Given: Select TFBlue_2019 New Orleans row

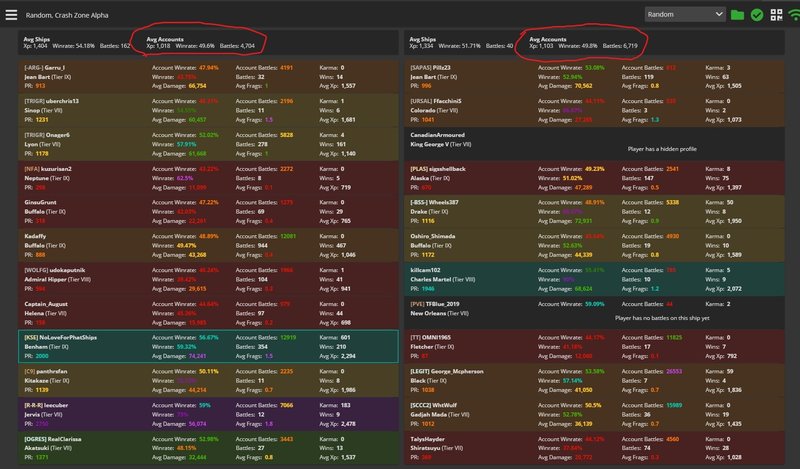Looking at the screenshot, I should coord(600,310).
